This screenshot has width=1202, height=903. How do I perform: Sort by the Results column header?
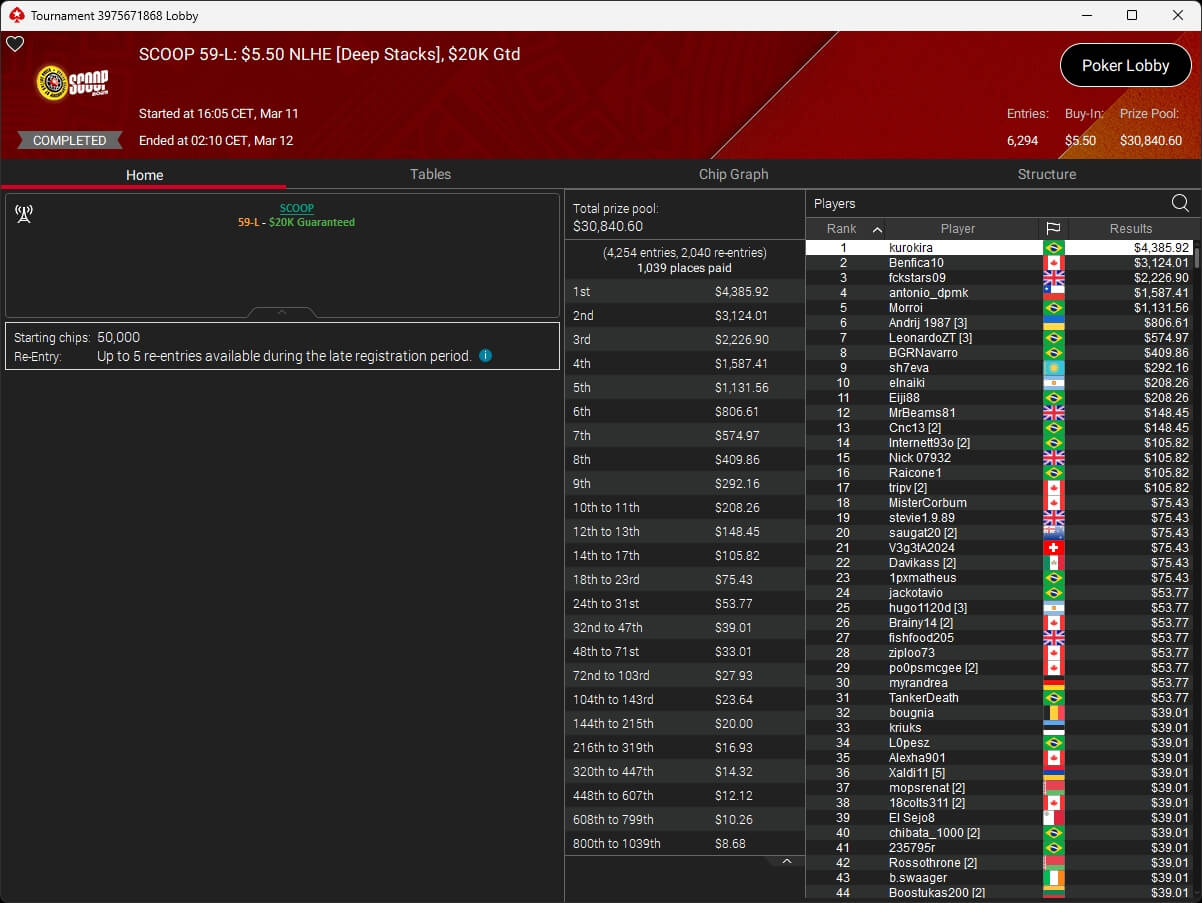pyautogui.click(x=1130, y=229)
